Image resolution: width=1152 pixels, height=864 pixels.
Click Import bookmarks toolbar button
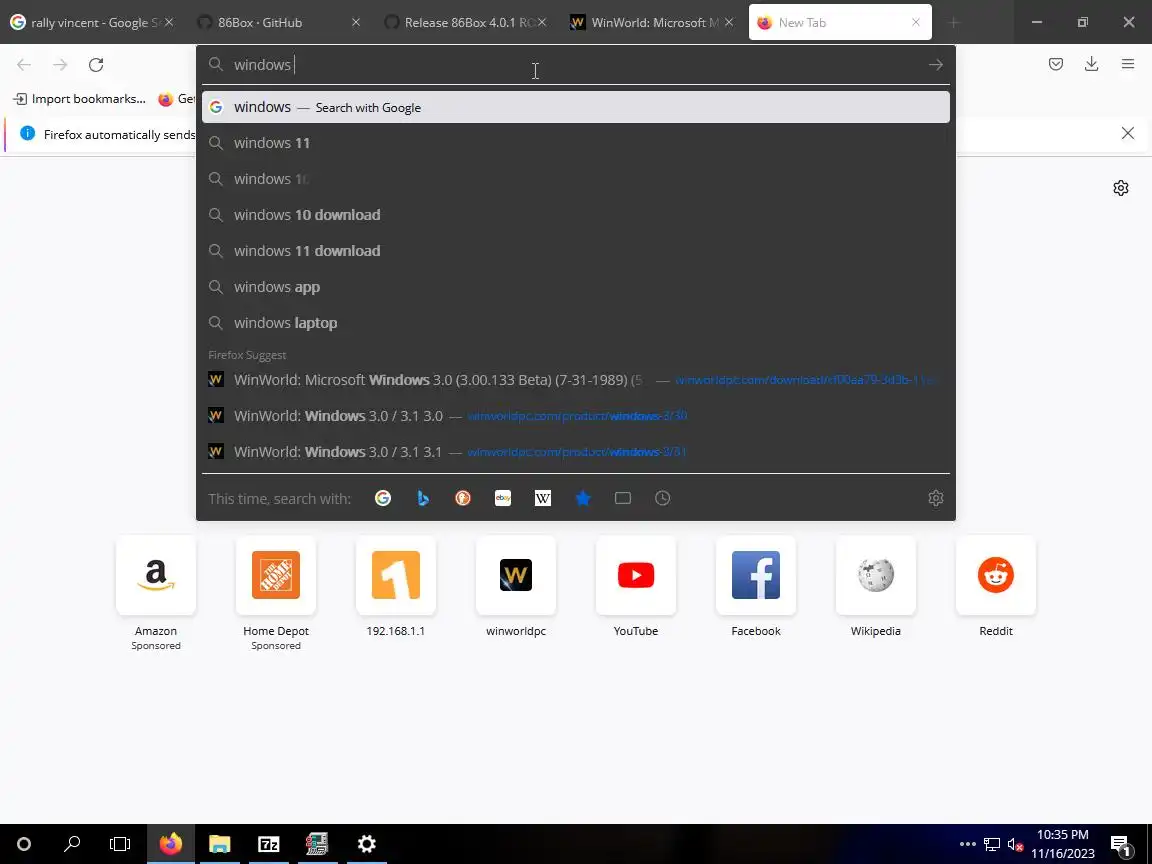(79, 98)
